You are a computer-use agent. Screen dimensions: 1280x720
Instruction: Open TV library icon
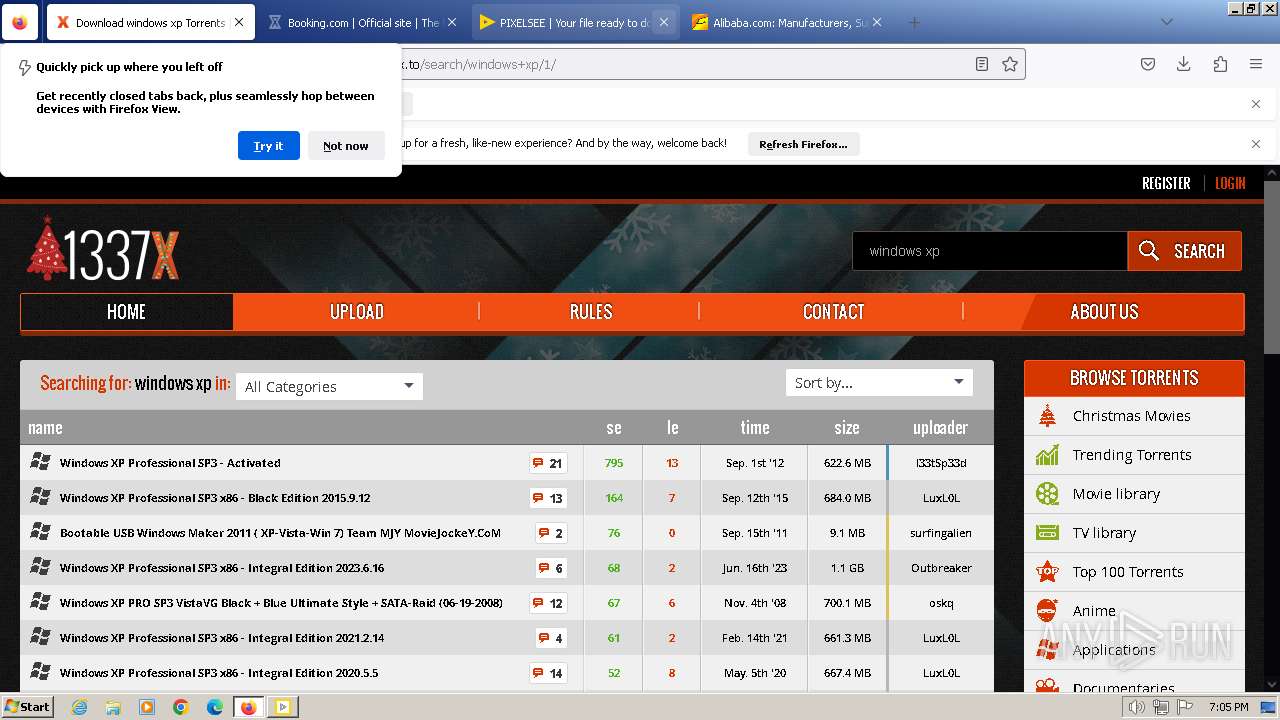click(x=1047, y=533)
